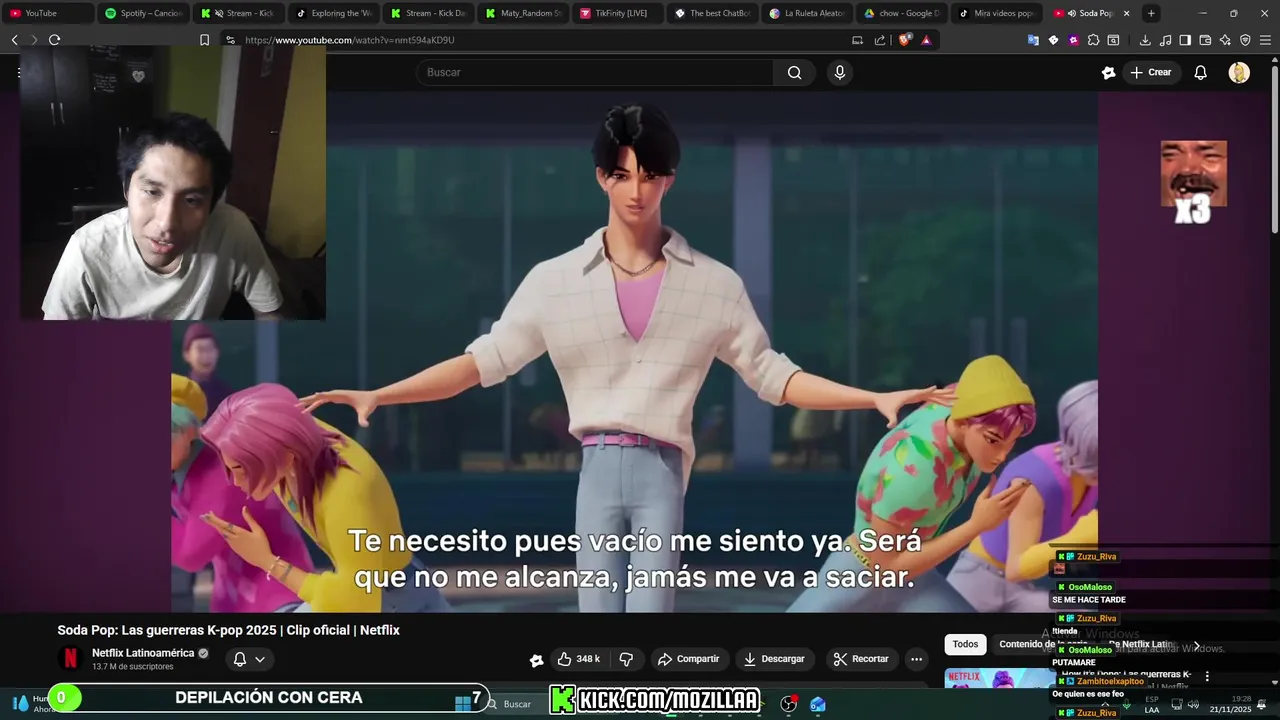Click the sparkle icon left of likes

click(537, 659)
